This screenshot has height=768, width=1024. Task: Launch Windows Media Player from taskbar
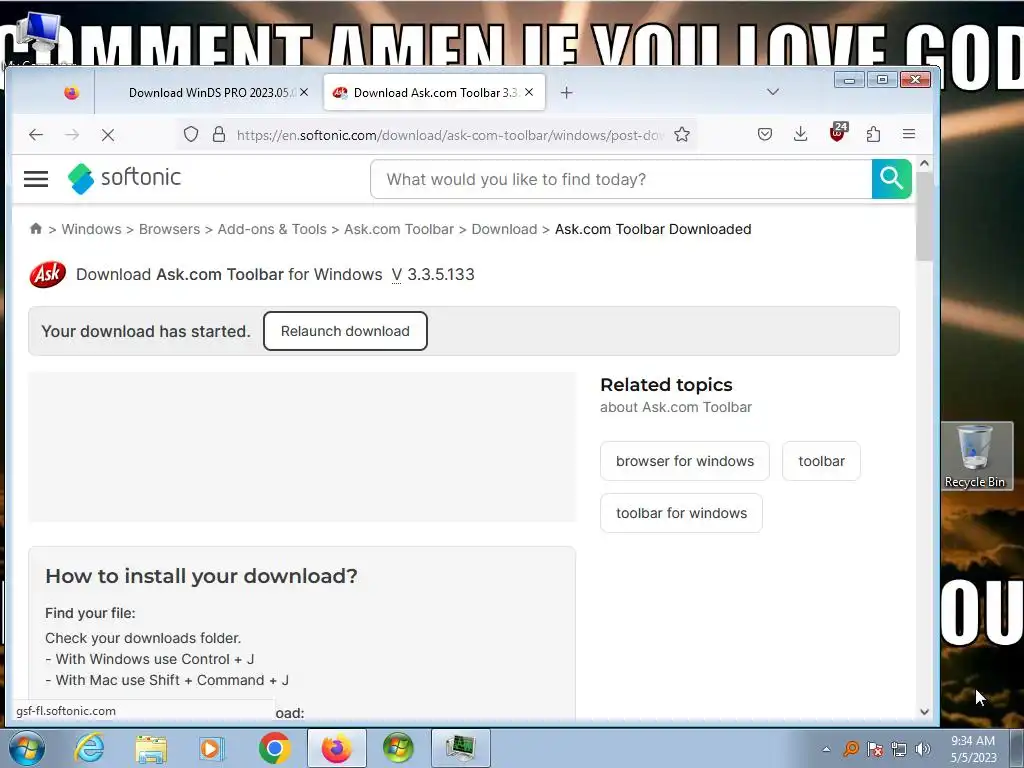[212, 748]
